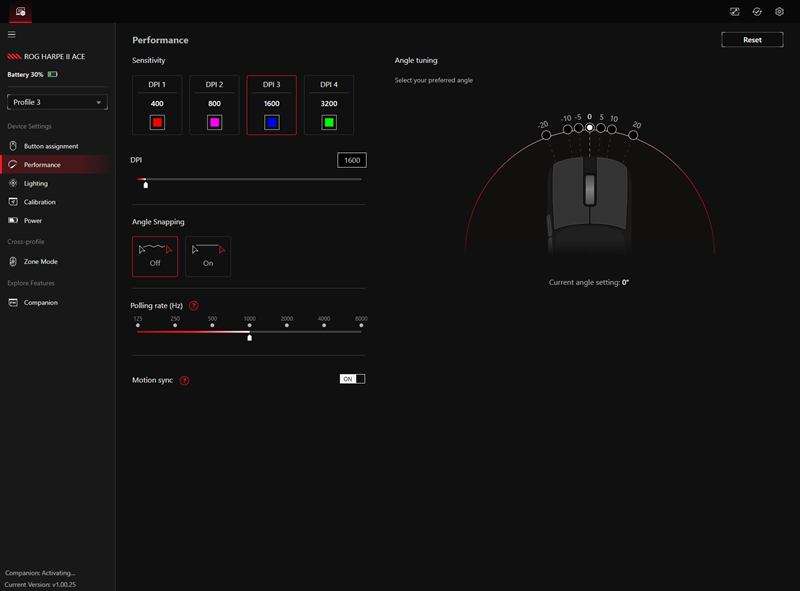Screen dimensions: 800x591
Task: Open Button assignment settings
Action: tap(50, 146)
